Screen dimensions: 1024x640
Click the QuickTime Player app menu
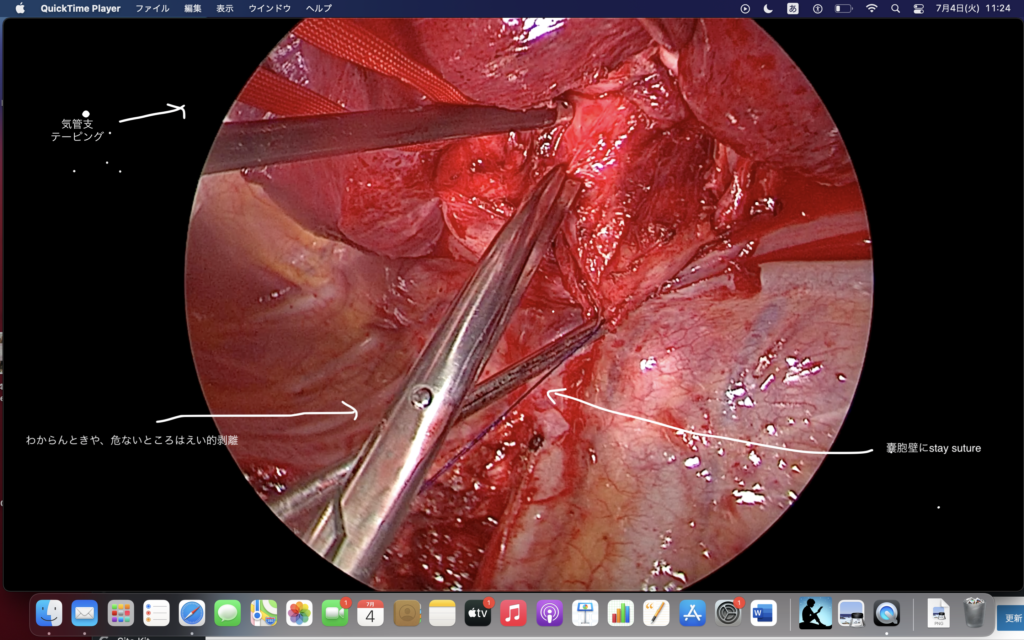(x=80, y=8)
